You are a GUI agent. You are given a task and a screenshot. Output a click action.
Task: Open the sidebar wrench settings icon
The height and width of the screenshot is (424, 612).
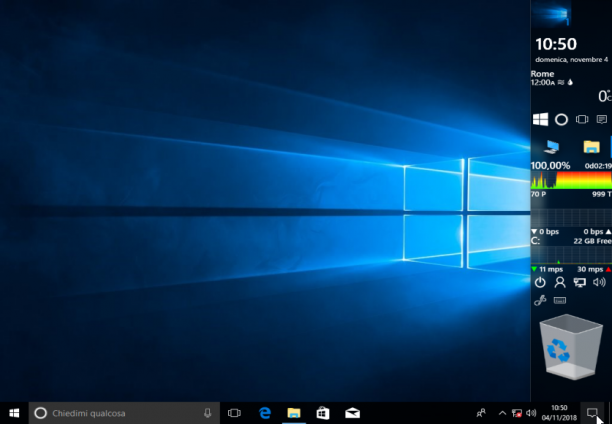pyautogui.click(x=540, y=301)
